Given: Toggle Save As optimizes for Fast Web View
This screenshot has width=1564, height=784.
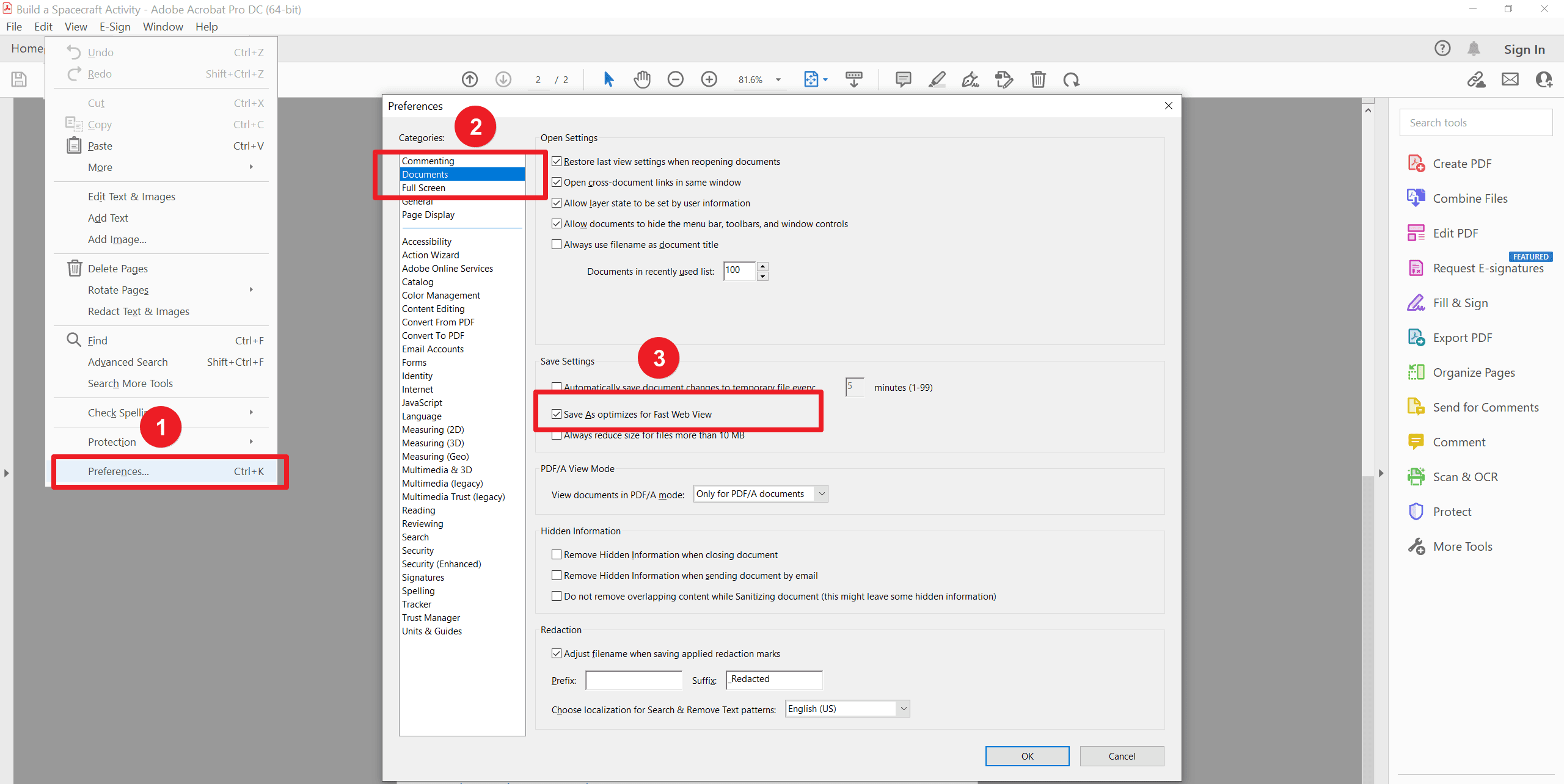Looking at the screenshot, I should pyautogui.click(x=557, y=414).
